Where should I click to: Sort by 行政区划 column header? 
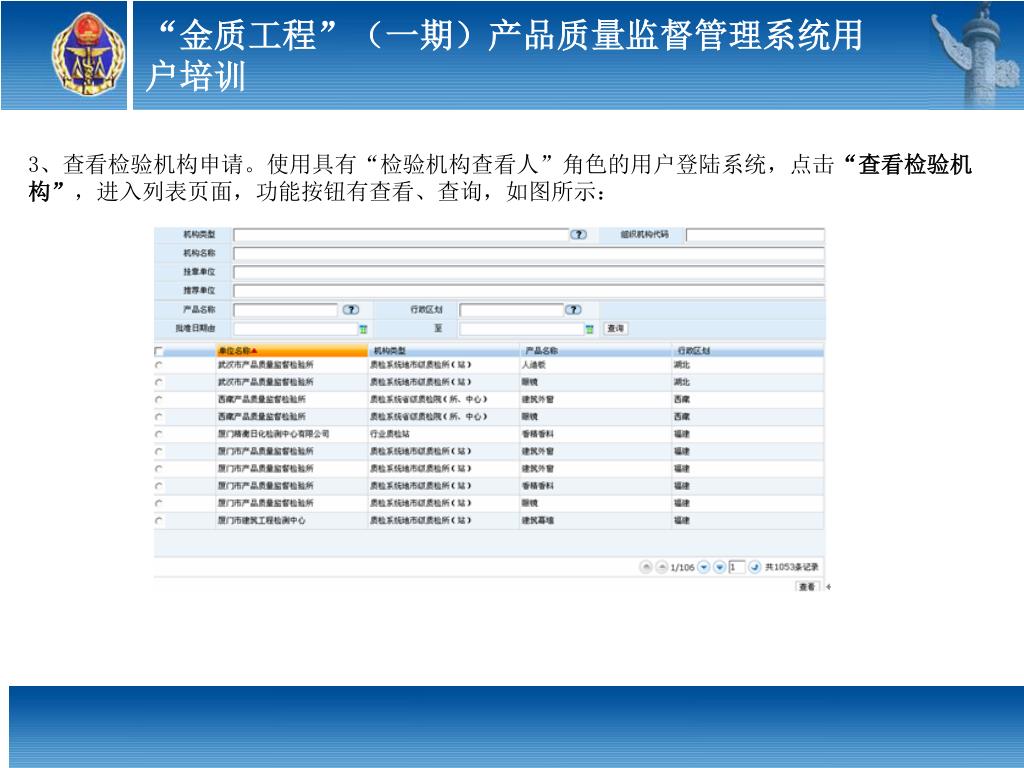click(748, 351)
